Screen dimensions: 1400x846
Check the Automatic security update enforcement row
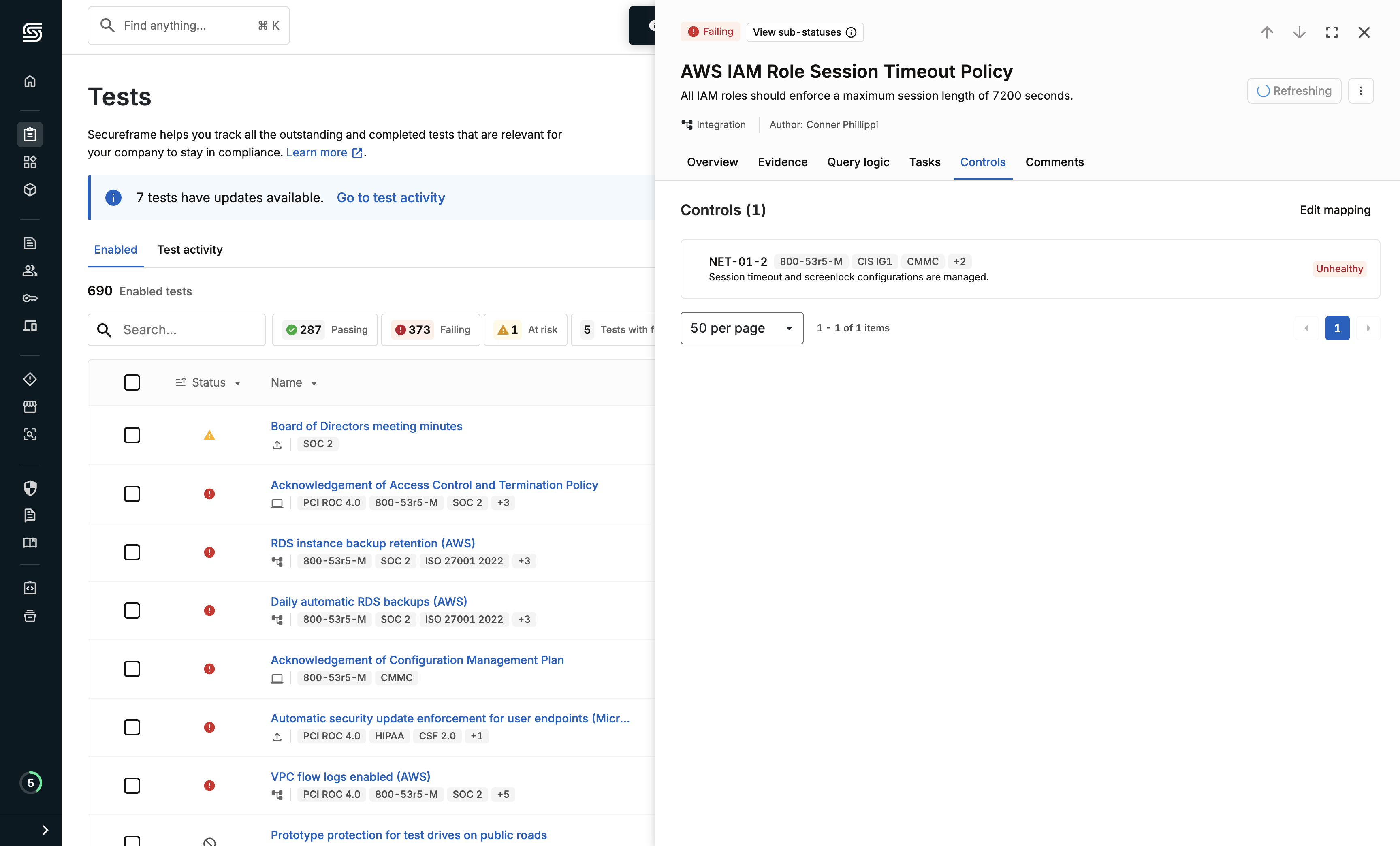[132, 727]
